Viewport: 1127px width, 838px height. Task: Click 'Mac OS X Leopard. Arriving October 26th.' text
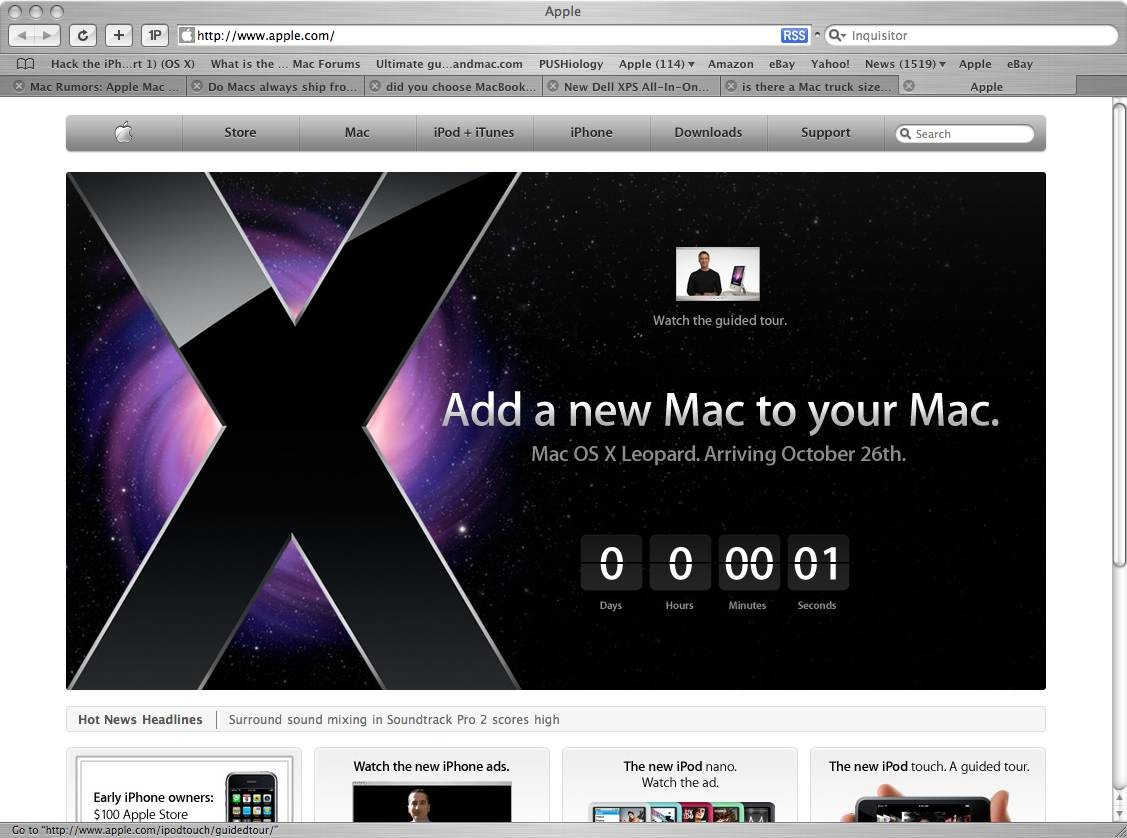tap(718, 454)
